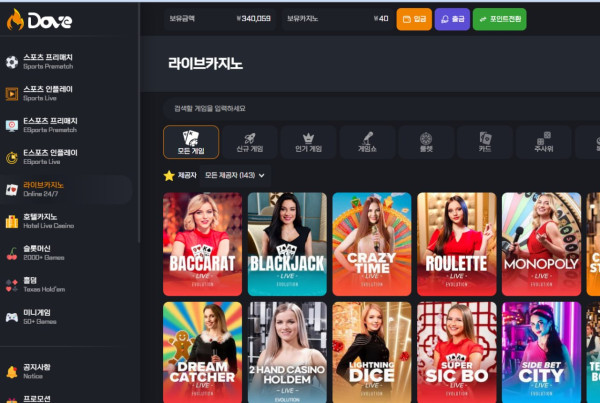Open 공지사항 bell notice icon
Image resolution: width=600 pixels, height=403 pixels.
coord(12,372)
